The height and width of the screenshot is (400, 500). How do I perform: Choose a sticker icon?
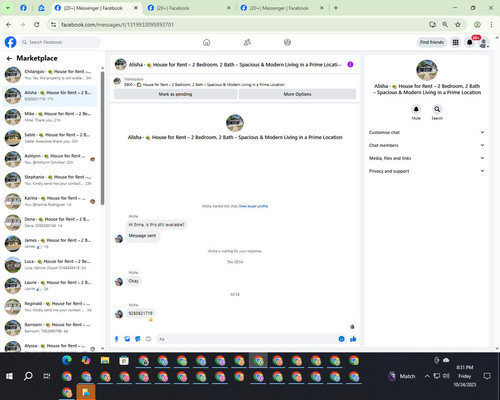[x=138, y=339]
